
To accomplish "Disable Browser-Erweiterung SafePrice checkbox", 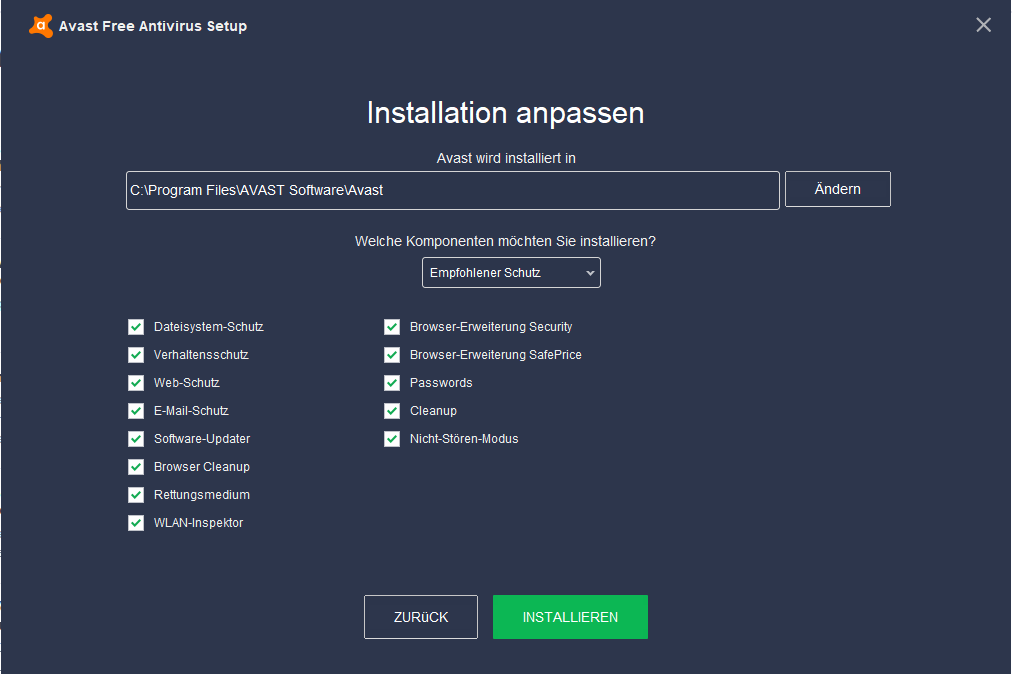I will [x=392, y=355].
